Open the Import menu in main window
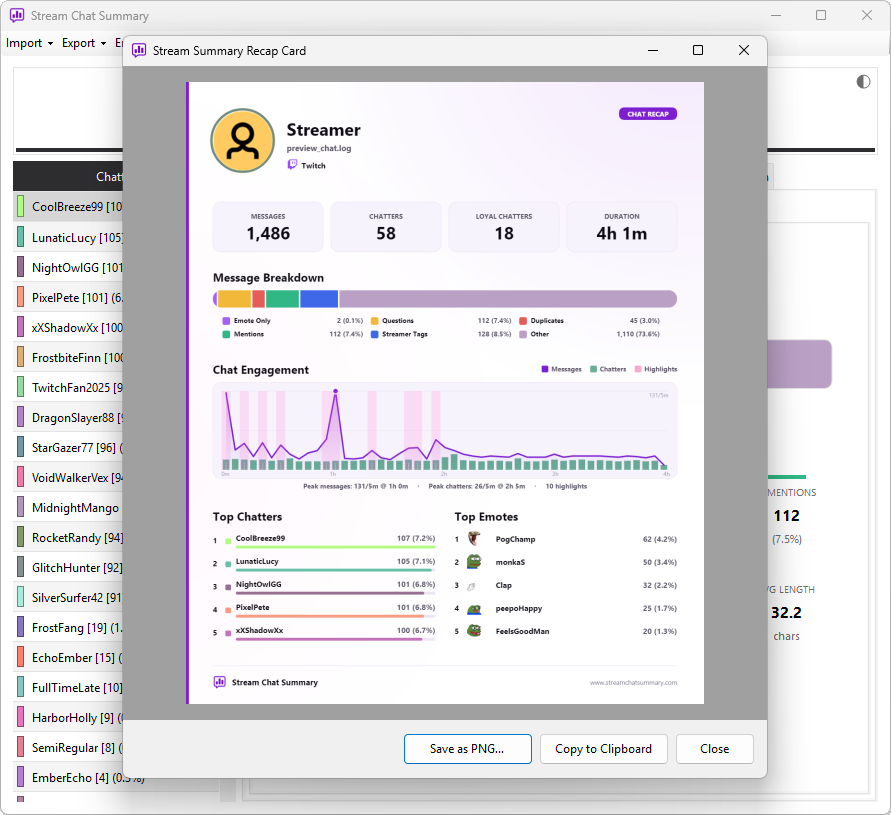This screenshot has width=891, height=815. click(x=29, y=43)
